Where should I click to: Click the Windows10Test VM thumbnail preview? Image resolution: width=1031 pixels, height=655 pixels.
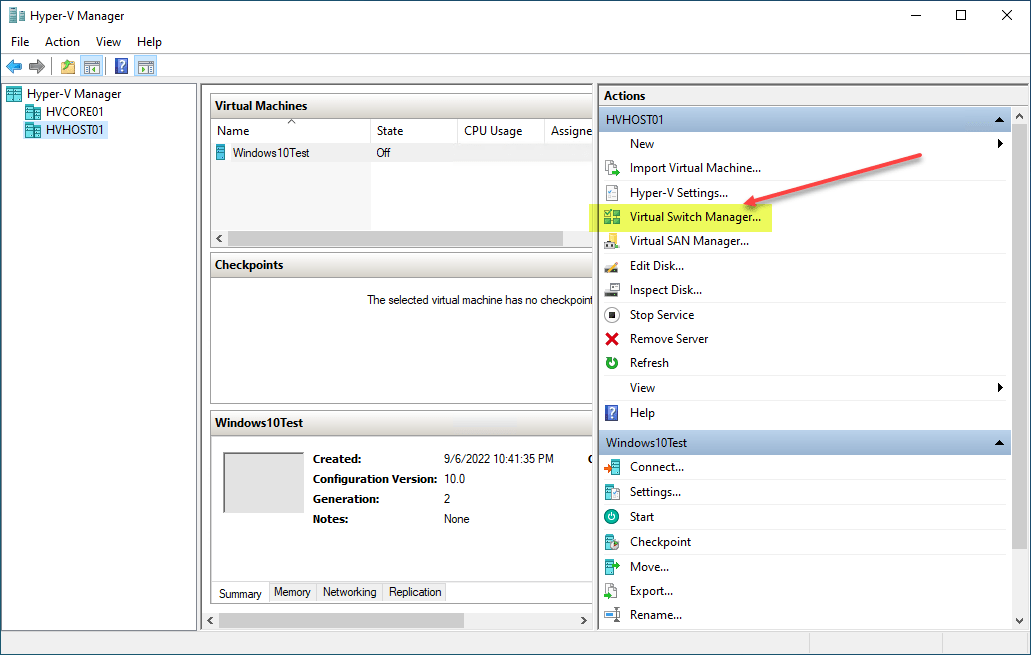(264, 483)
